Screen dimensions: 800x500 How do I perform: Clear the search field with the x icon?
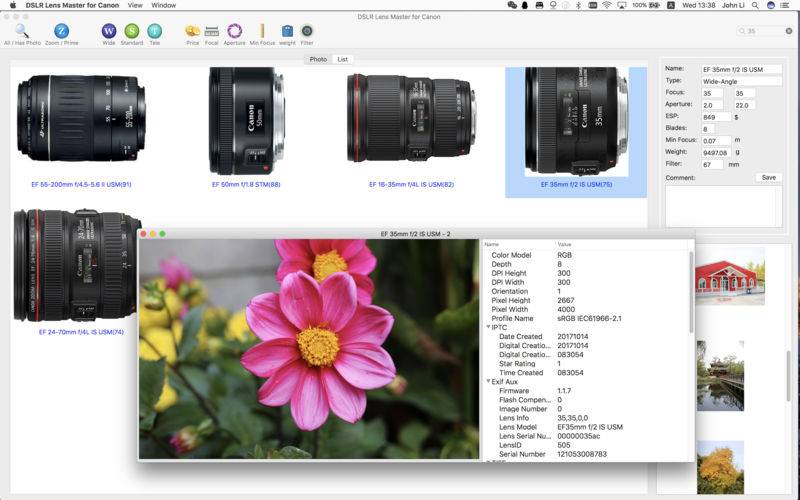789,31
